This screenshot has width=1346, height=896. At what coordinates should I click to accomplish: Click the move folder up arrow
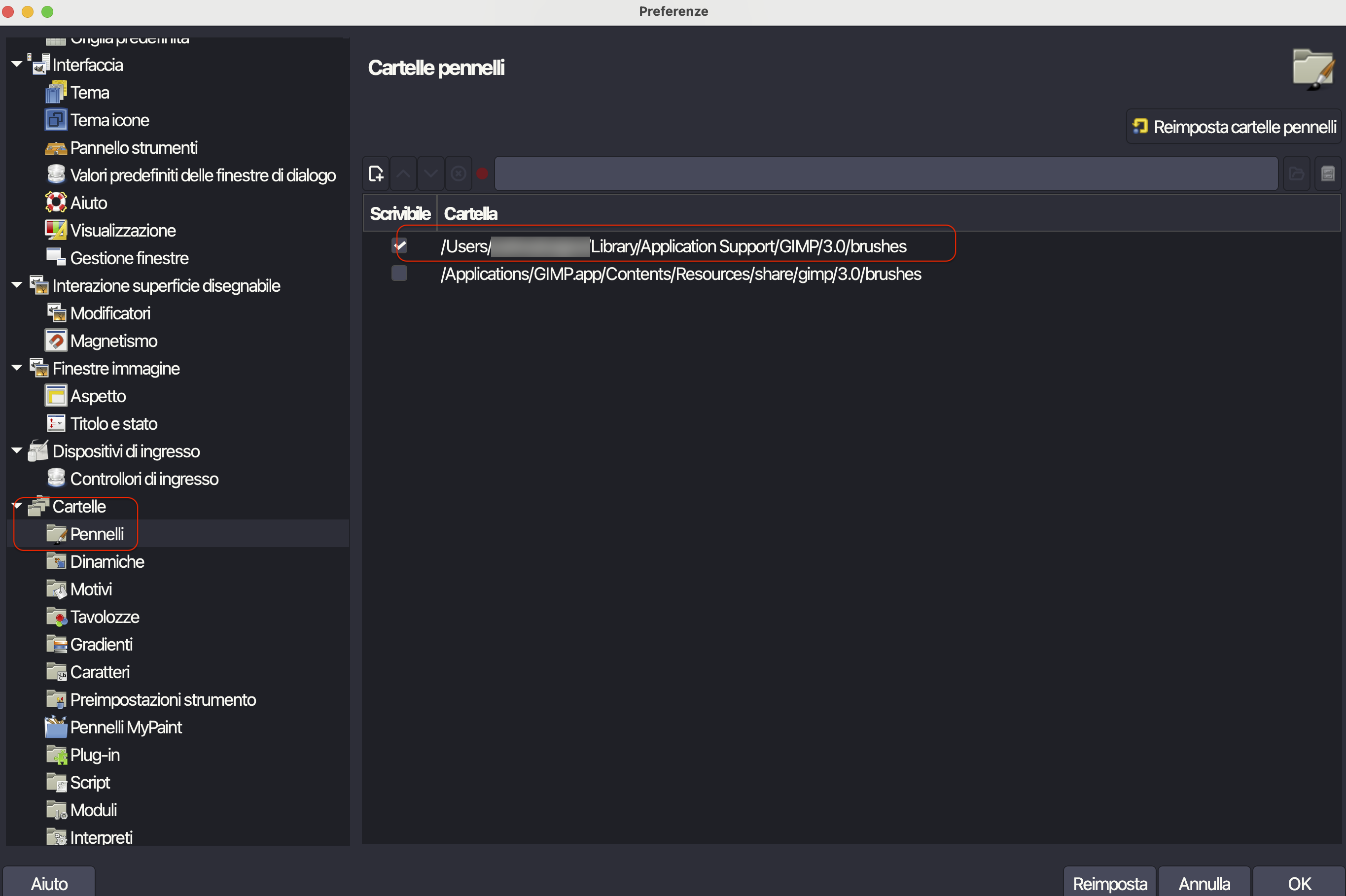(x=403, y=173)
